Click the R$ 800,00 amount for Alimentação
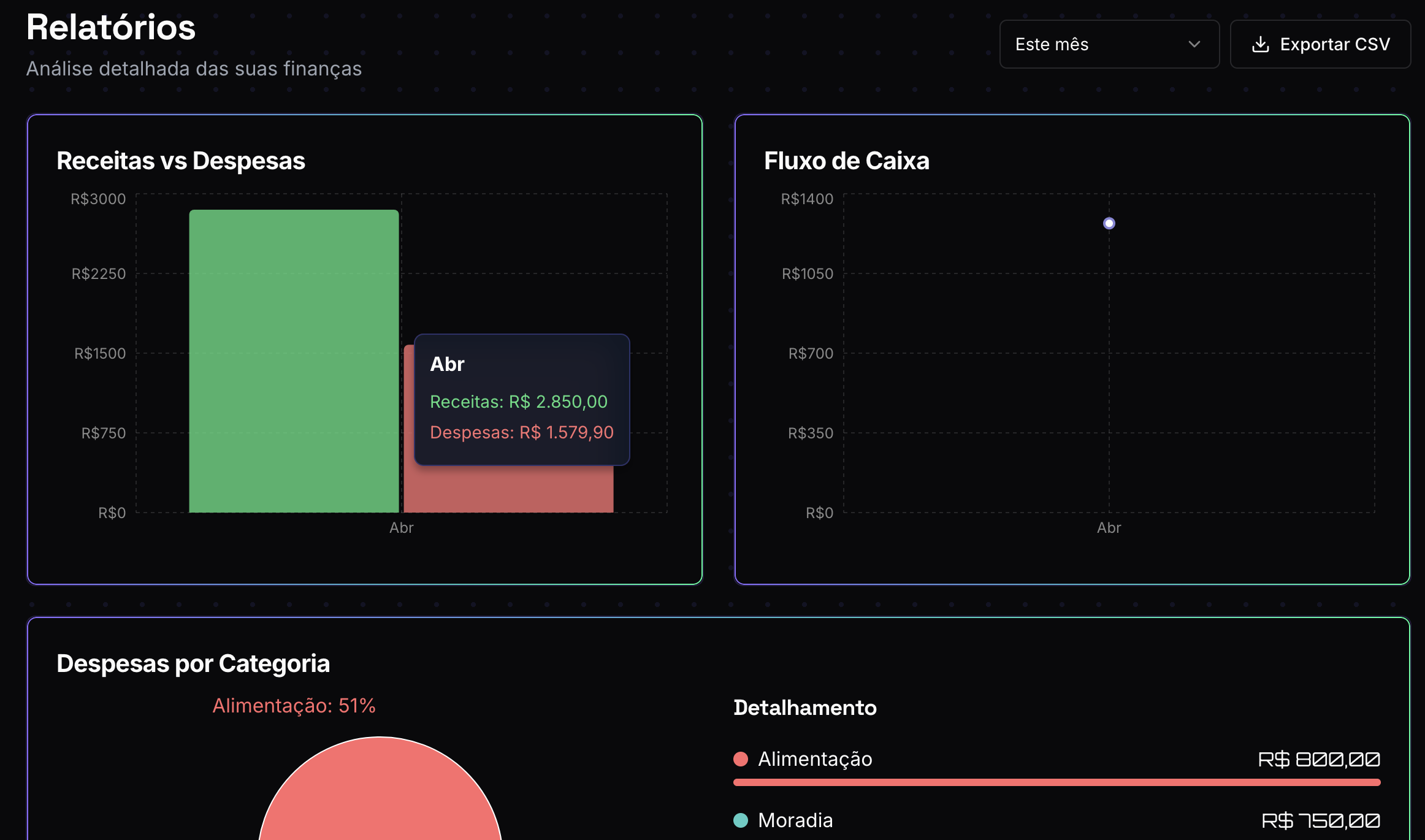This screenshot has height=840, width=1425. point(1318,760)
